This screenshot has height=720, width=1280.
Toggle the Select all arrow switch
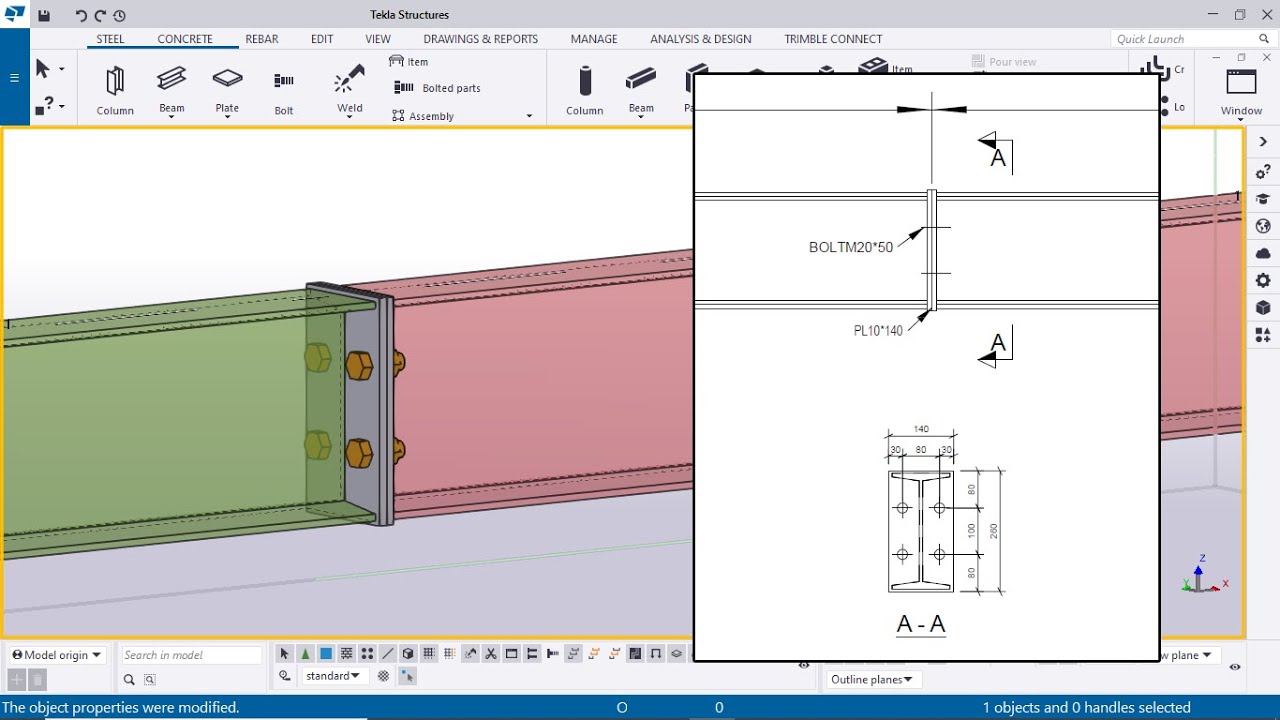coord(284,654)
